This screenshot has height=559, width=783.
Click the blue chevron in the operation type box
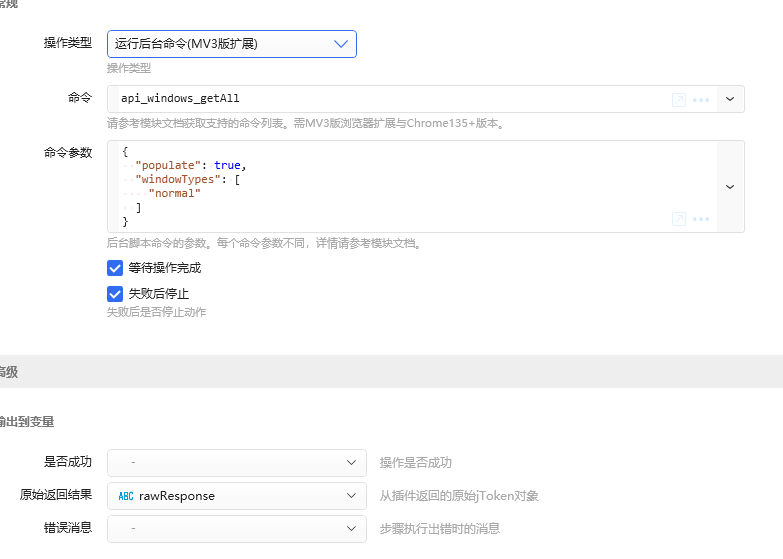341,44
